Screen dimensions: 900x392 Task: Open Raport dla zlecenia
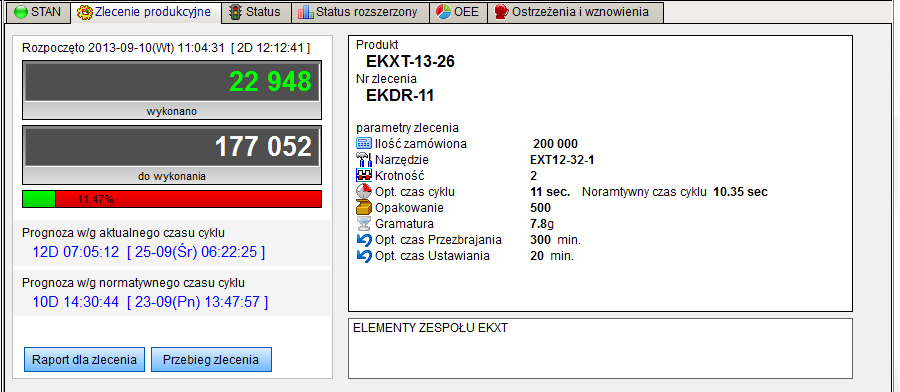[x=84, y=360]
